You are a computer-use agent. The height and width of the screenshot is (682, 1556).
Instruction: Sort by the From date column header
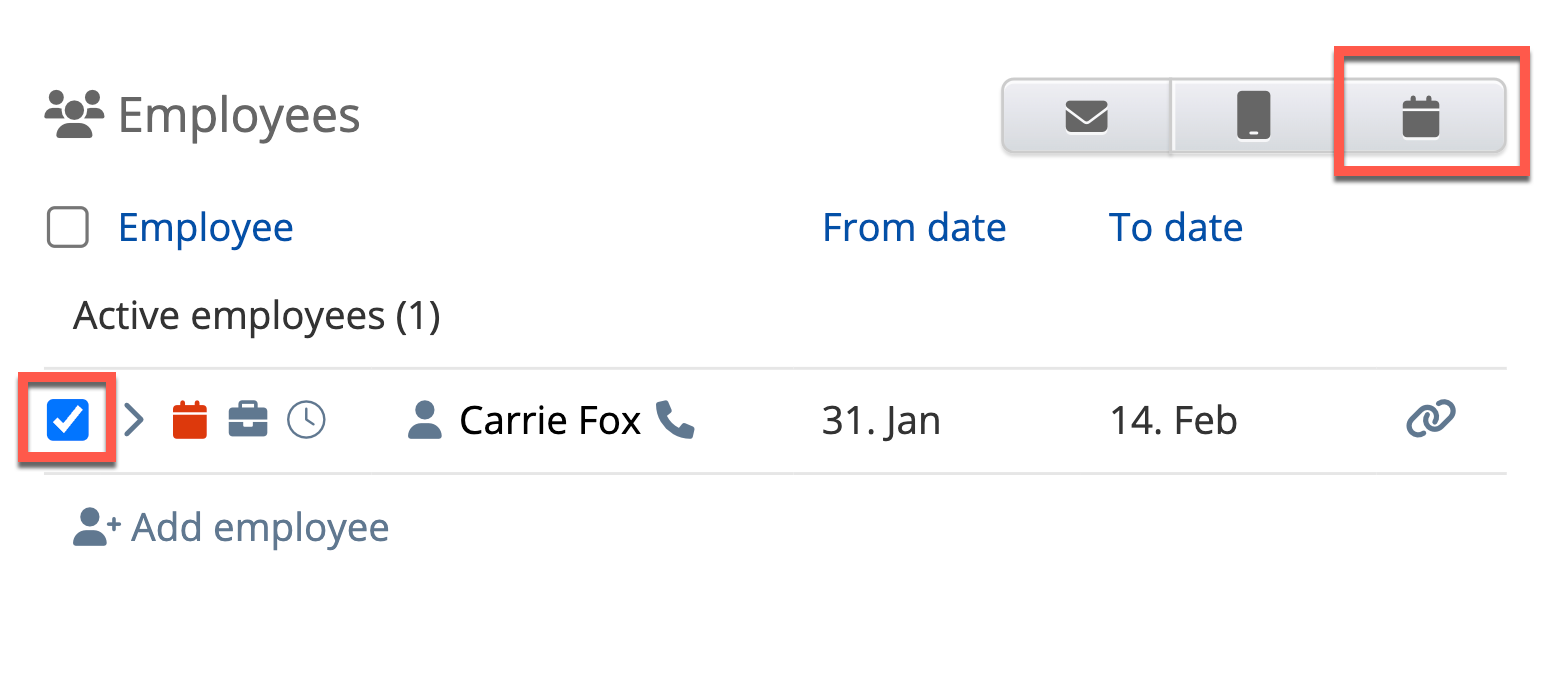[914, 228]
